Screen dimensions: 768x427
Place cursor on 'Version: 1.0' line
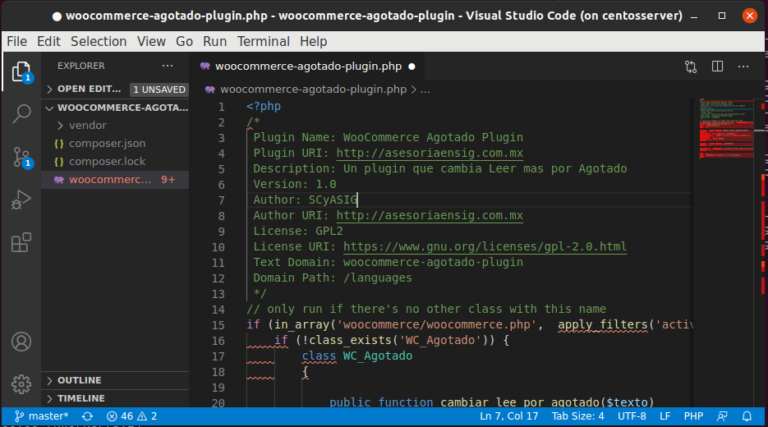pyautogui.click(x=294, y=184)
